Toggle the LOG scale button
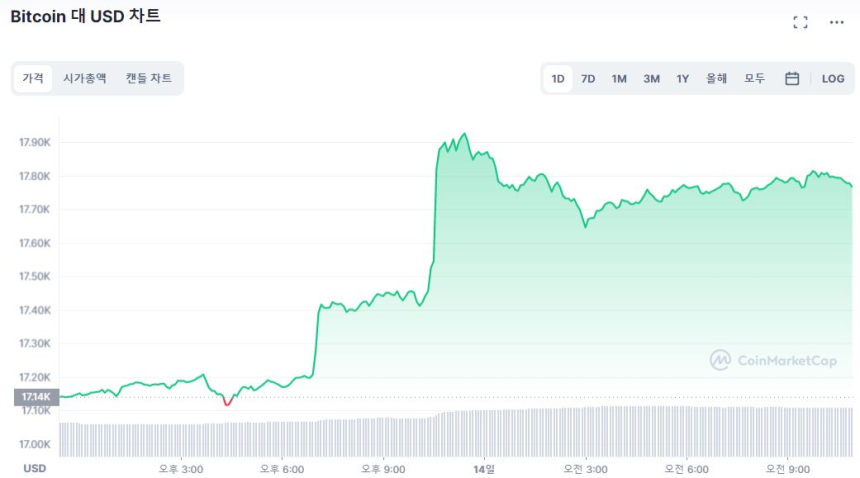The image size is (860, 478). click(x=833, y=79)
